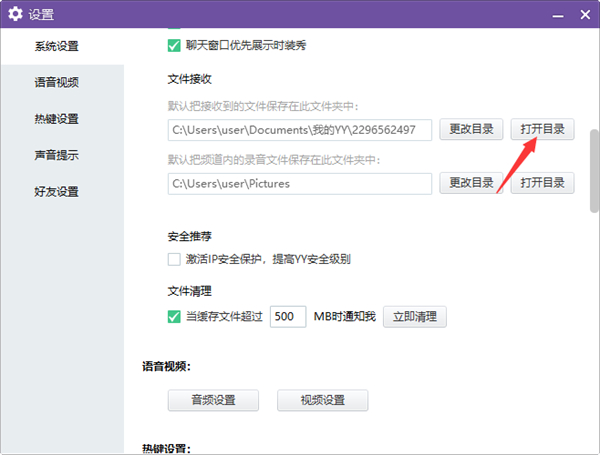Click 更改目录 for the recording files folder
Image resolution: width=600 pixels, height=455 pixels.
point(471,183)
